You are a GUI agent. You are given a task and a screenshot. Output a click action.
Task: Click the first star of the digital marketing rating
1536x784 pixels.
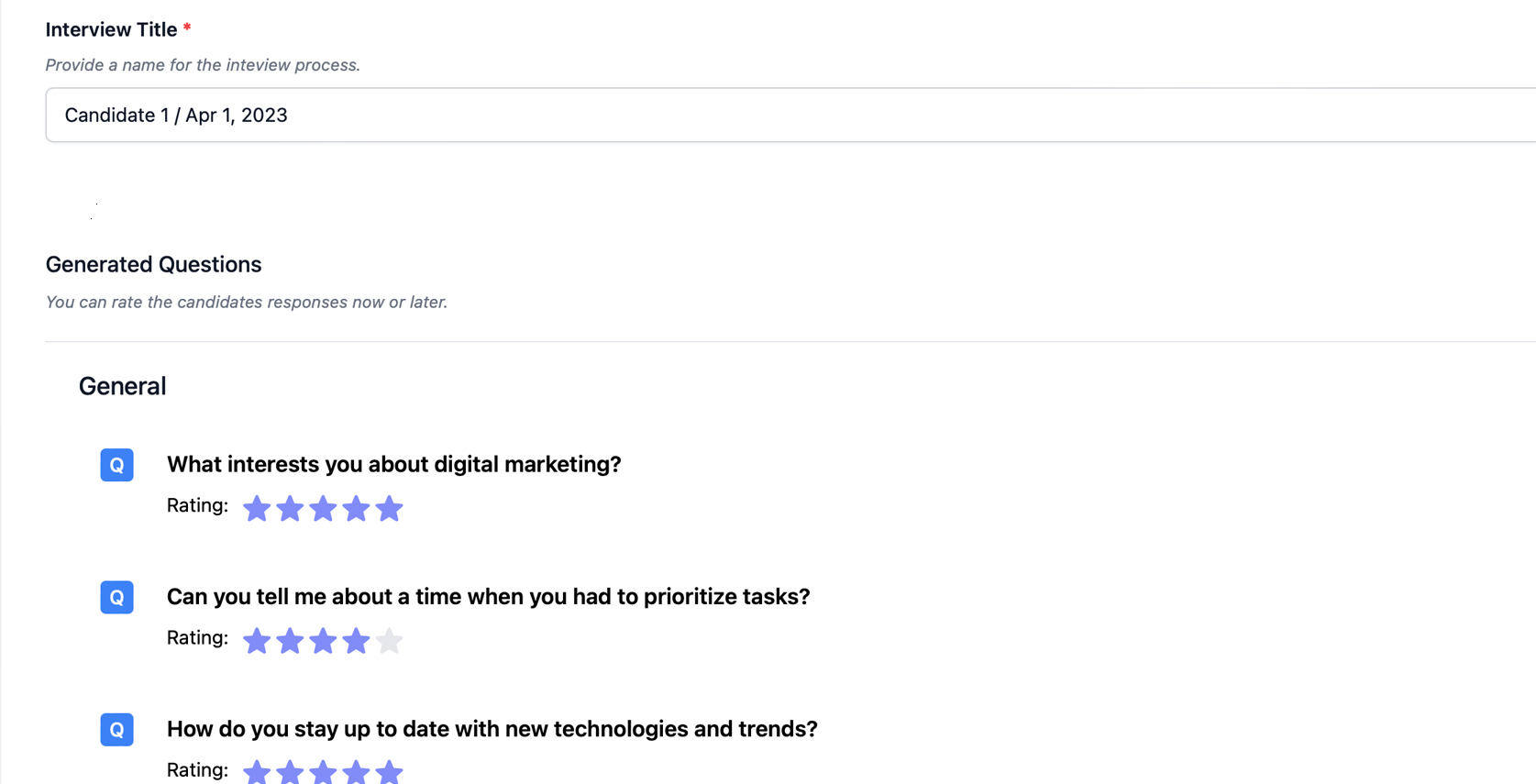pos(257,508)
